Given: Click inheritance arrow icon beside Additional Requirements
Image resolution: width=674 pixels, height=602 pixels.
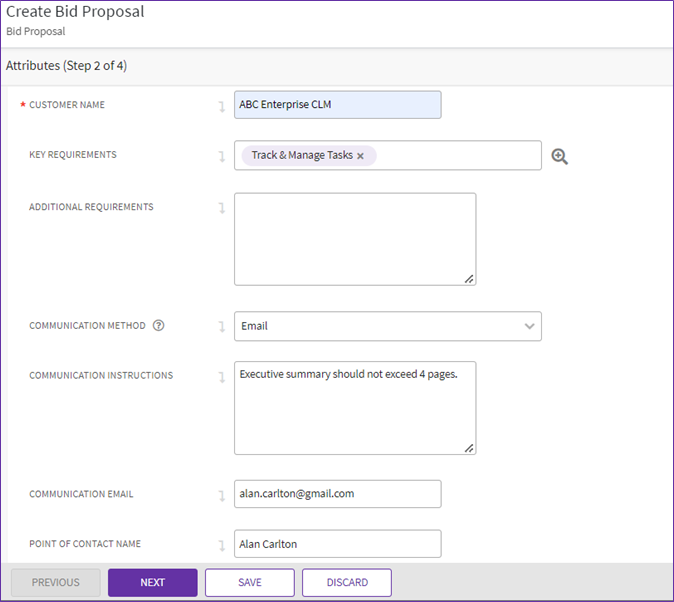Looking at the screenshot, I should pos(221,208).
